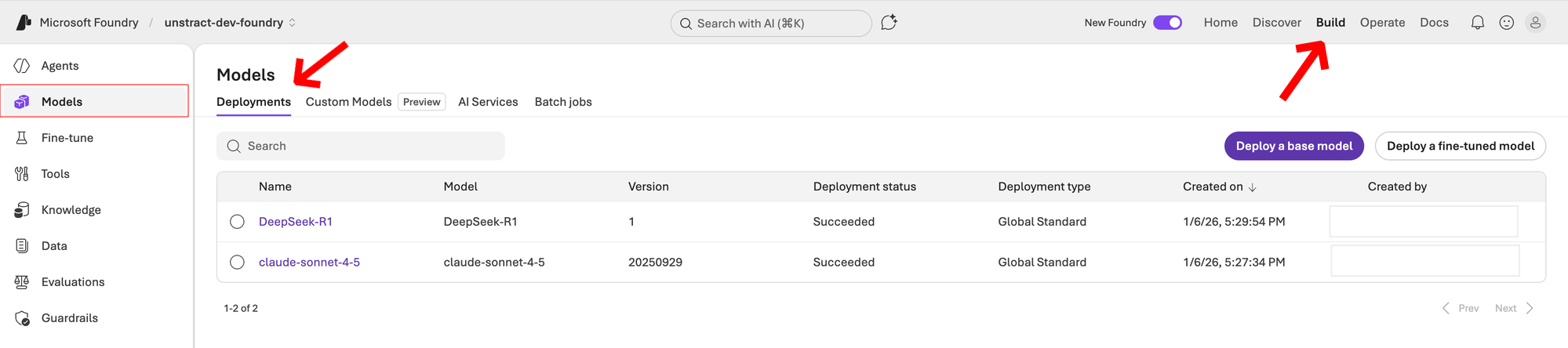The height and width of the screenshot is (348, 1568).
Task: Click the Created by column header
Action: (1397, 187)
